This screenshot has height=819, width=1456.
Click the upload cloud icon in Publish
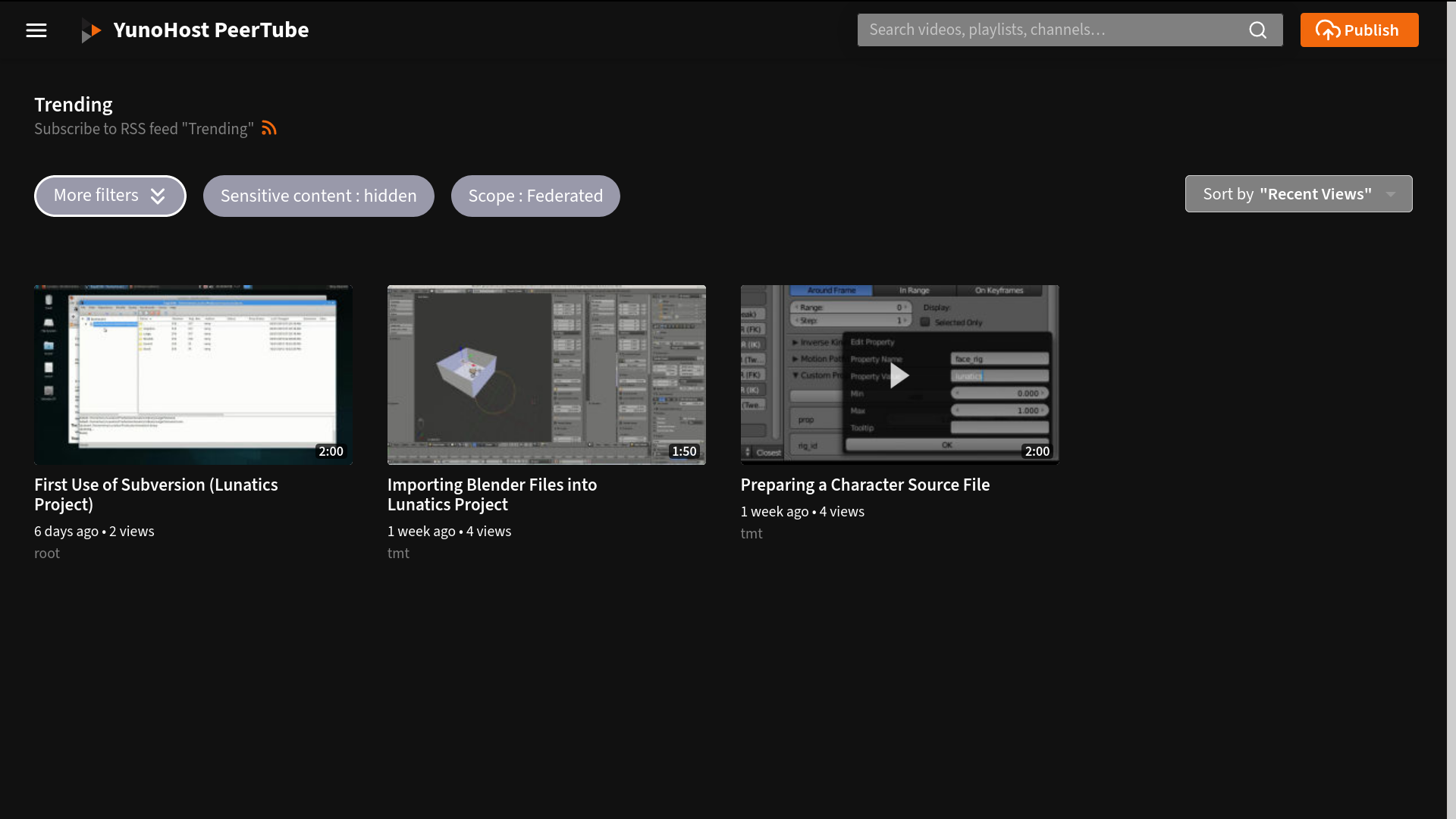pyautogui.click(x=1327, y=30)
